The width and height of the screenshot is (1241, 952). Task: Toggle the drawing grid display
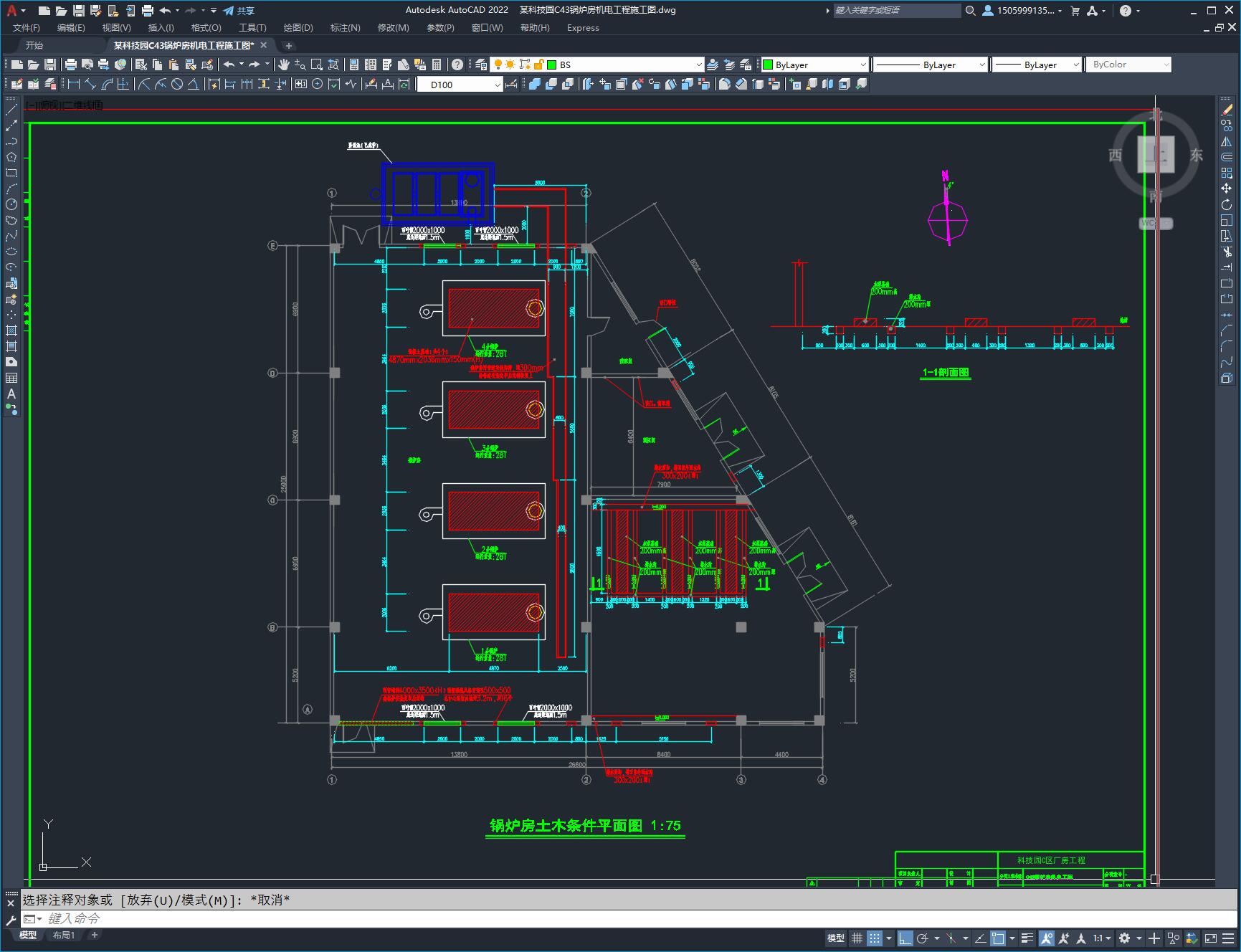[x=857, y=938]
